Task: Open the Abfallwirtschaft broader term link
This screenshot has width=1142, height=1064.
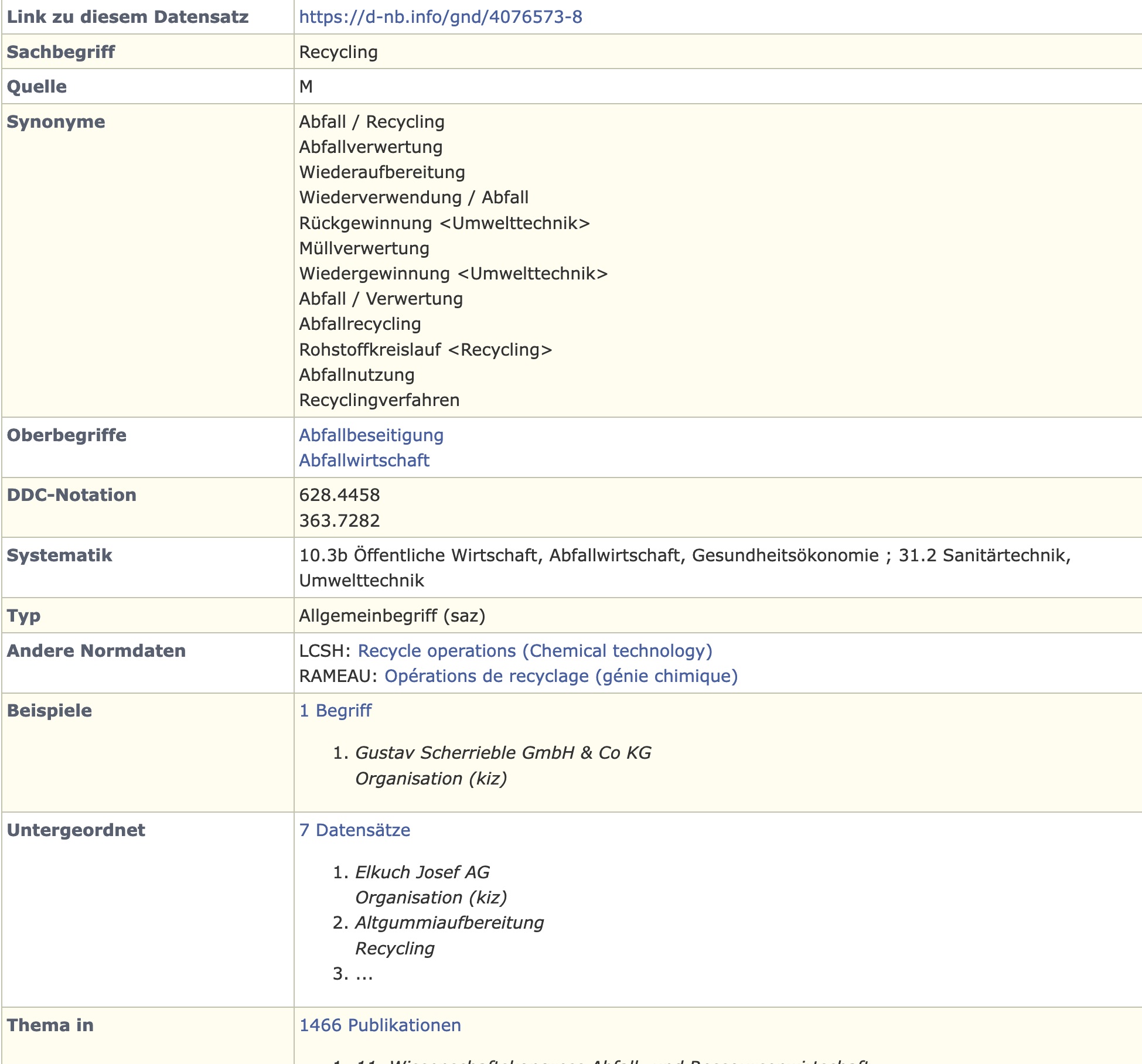Action: [x=364, y=461]
